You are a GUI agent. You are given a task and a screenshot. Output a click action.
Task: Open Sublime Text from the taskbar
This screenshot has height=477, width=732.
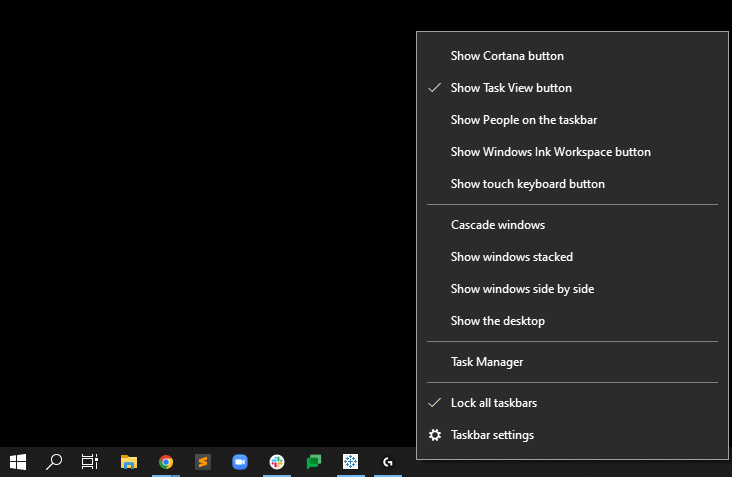[x=203, y=462]
